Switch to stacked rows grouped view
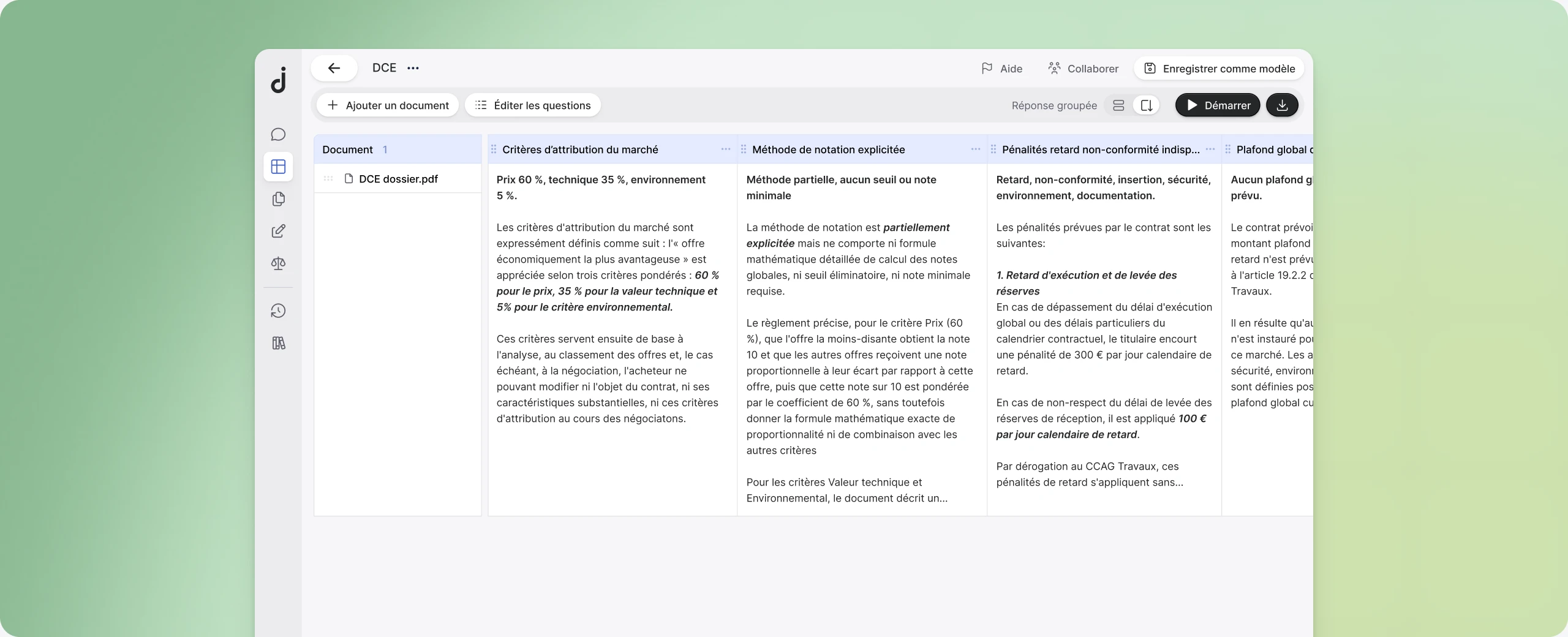This screenshot has width=1568, height=637. point(1118,105)
